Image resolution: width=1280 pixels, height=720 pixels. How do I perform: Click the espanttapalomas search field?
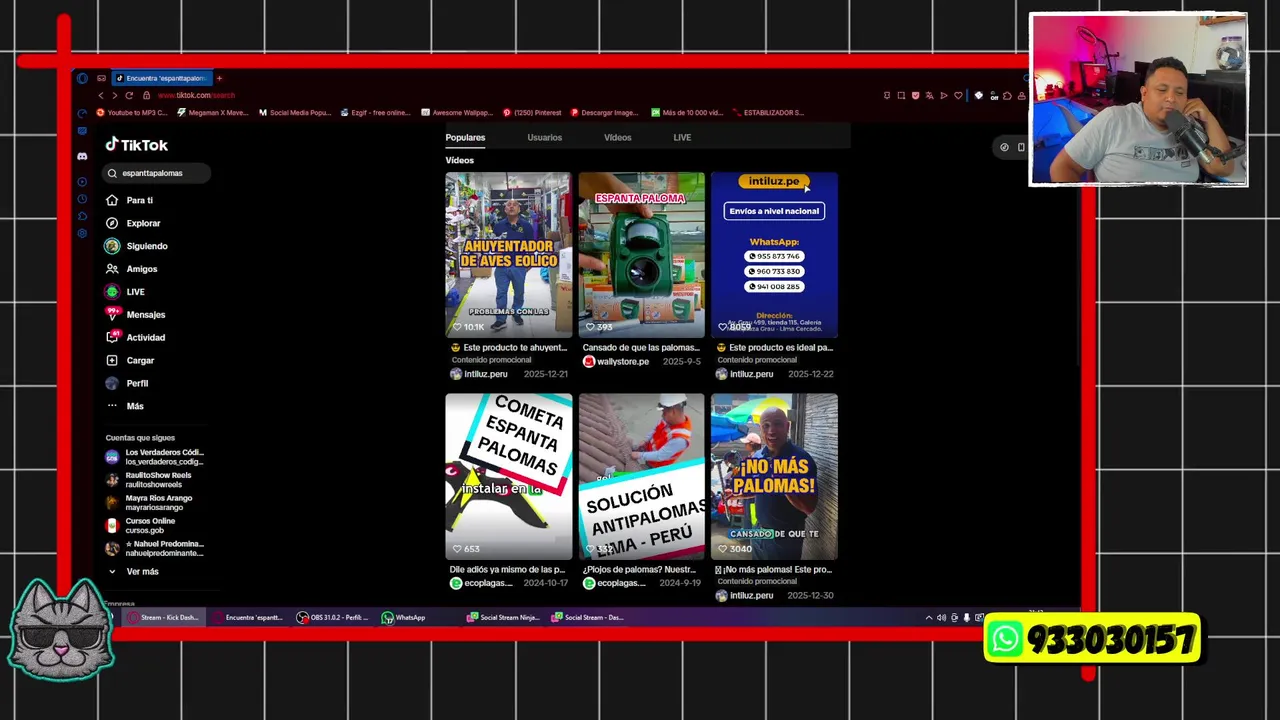[158, 173]
